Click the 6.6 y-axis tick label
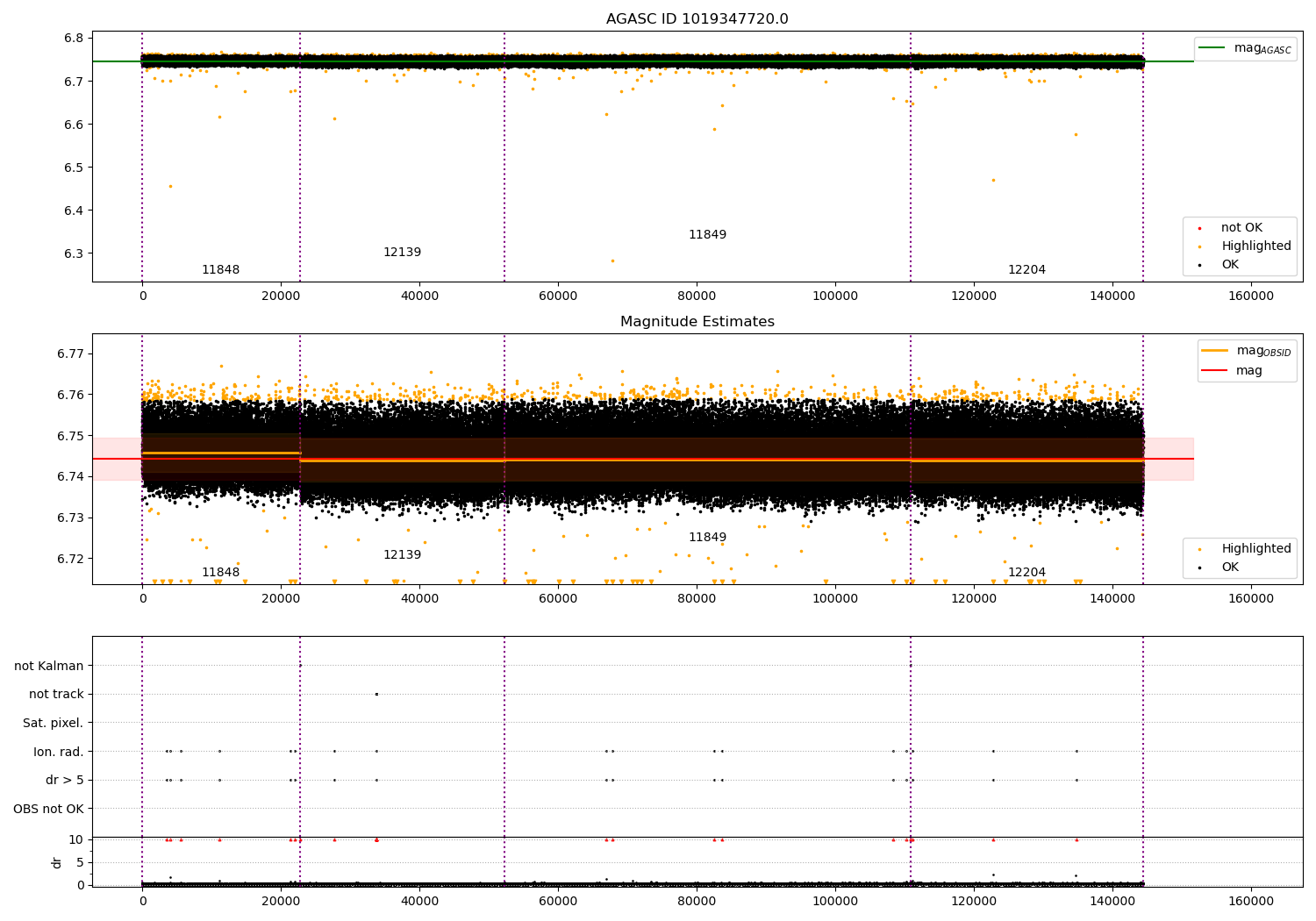 coord(74,125)
